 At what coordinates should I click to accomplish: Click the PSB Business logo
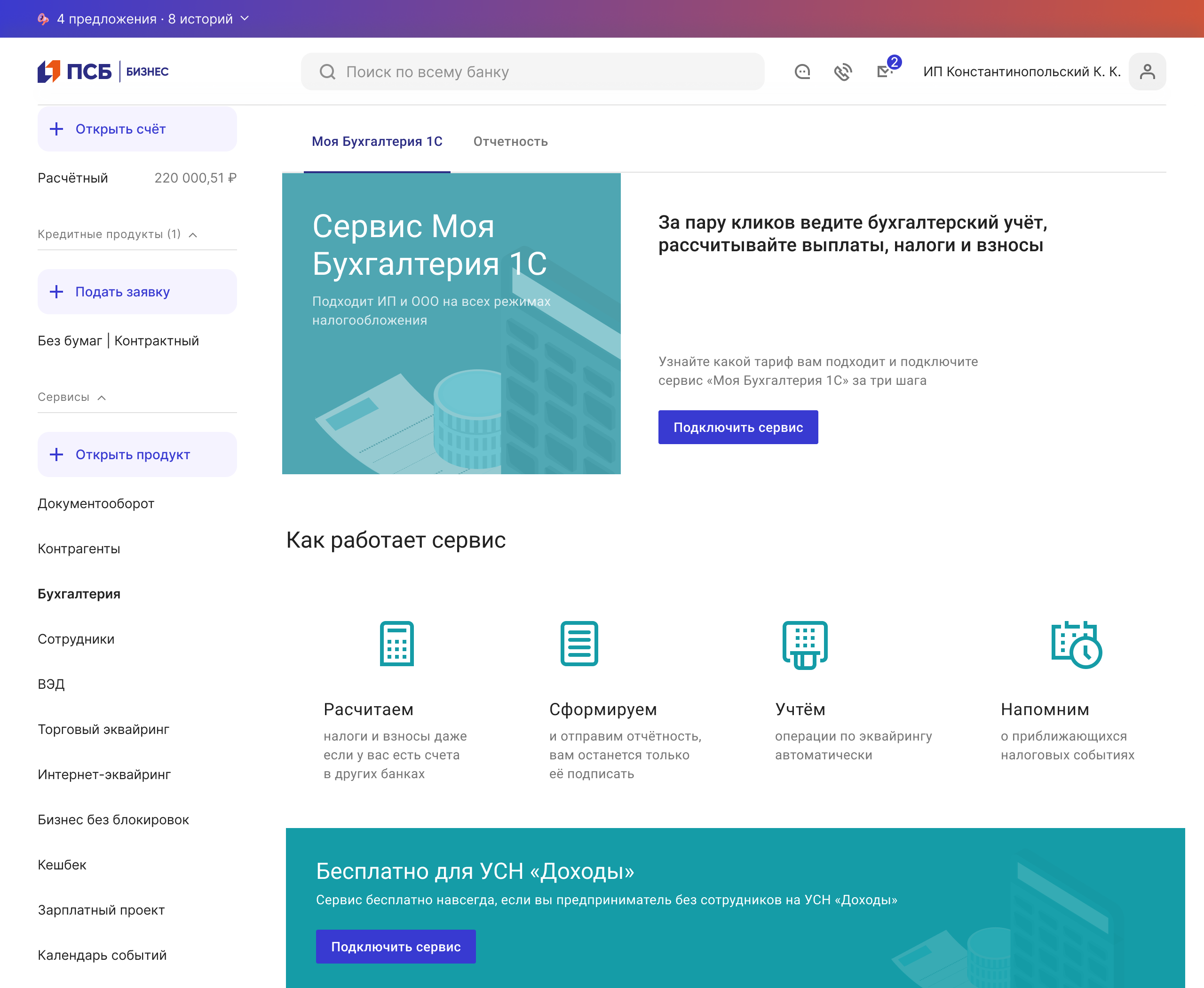click(x=103, y=72)
